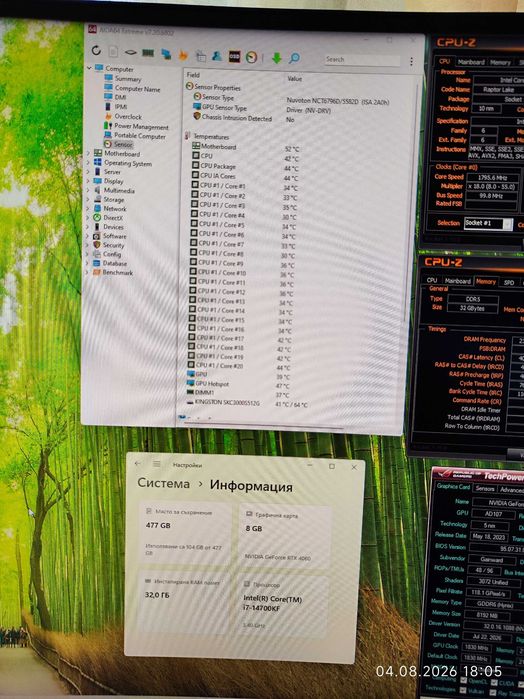Click the GPU Hotspot row icon
Image resolution: width=524 pixels, height=699 pixels.
pos(191,383)
